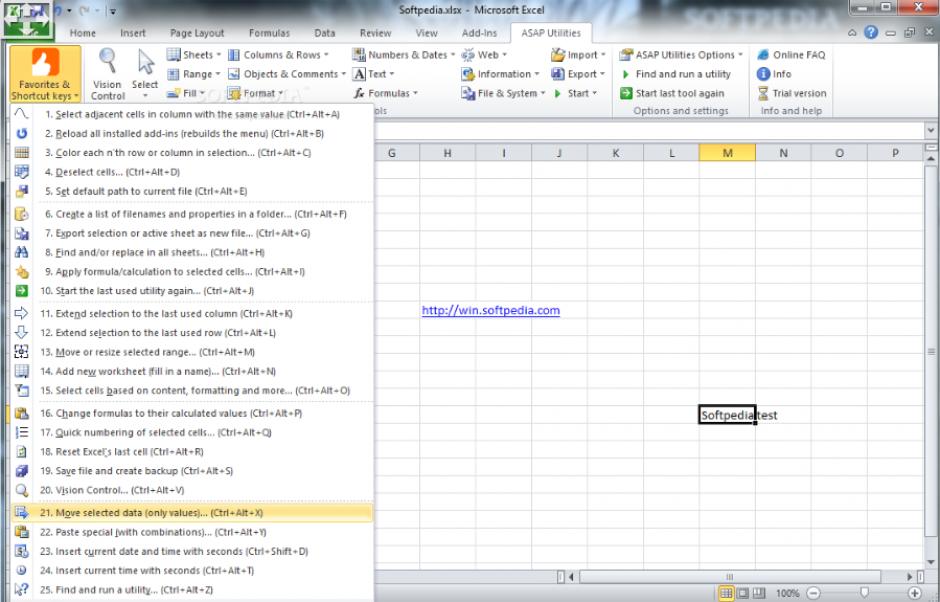This screenshot has height=602, width=940.
Task: Open the Export dropdown
Action: 578,74
